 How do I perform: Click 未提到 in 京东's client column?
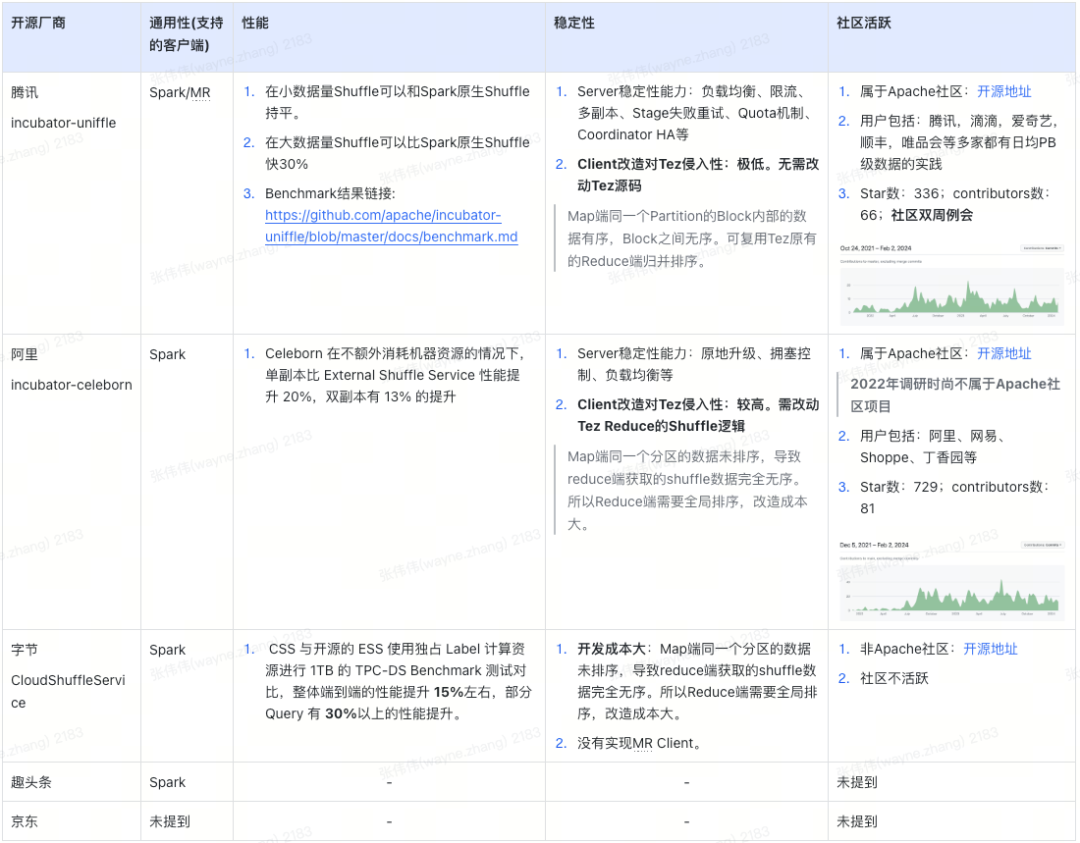[x=169, y=821]
